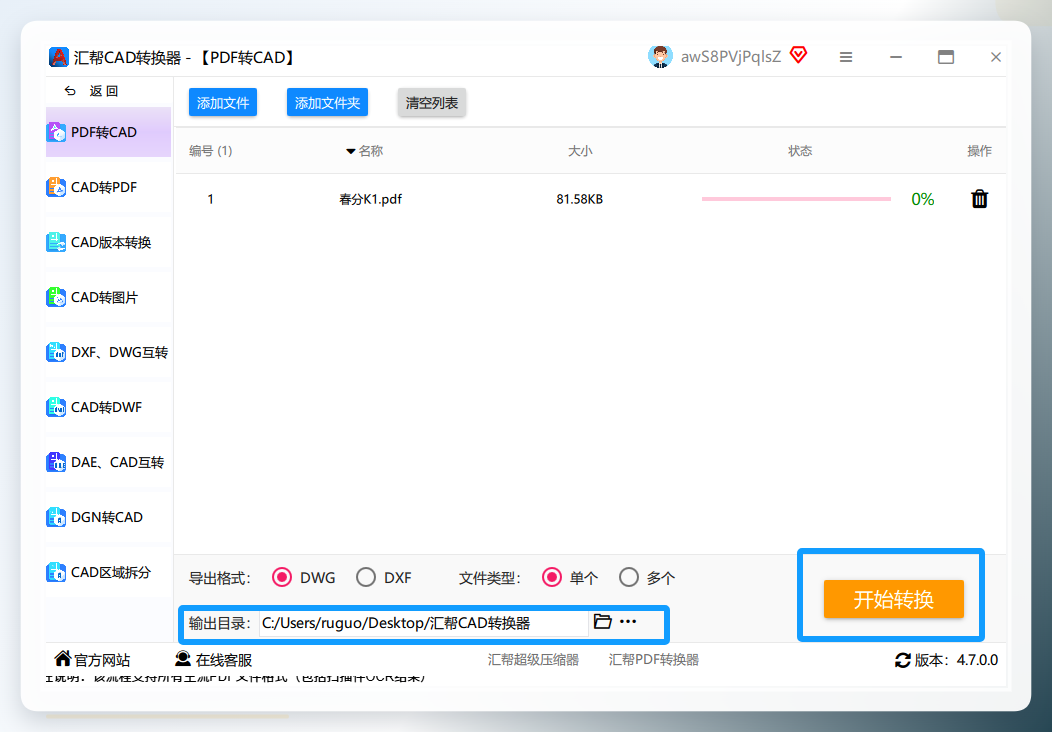
Task: Click the CAD版本转换 sidebar icon
Action: click(56, 242)
